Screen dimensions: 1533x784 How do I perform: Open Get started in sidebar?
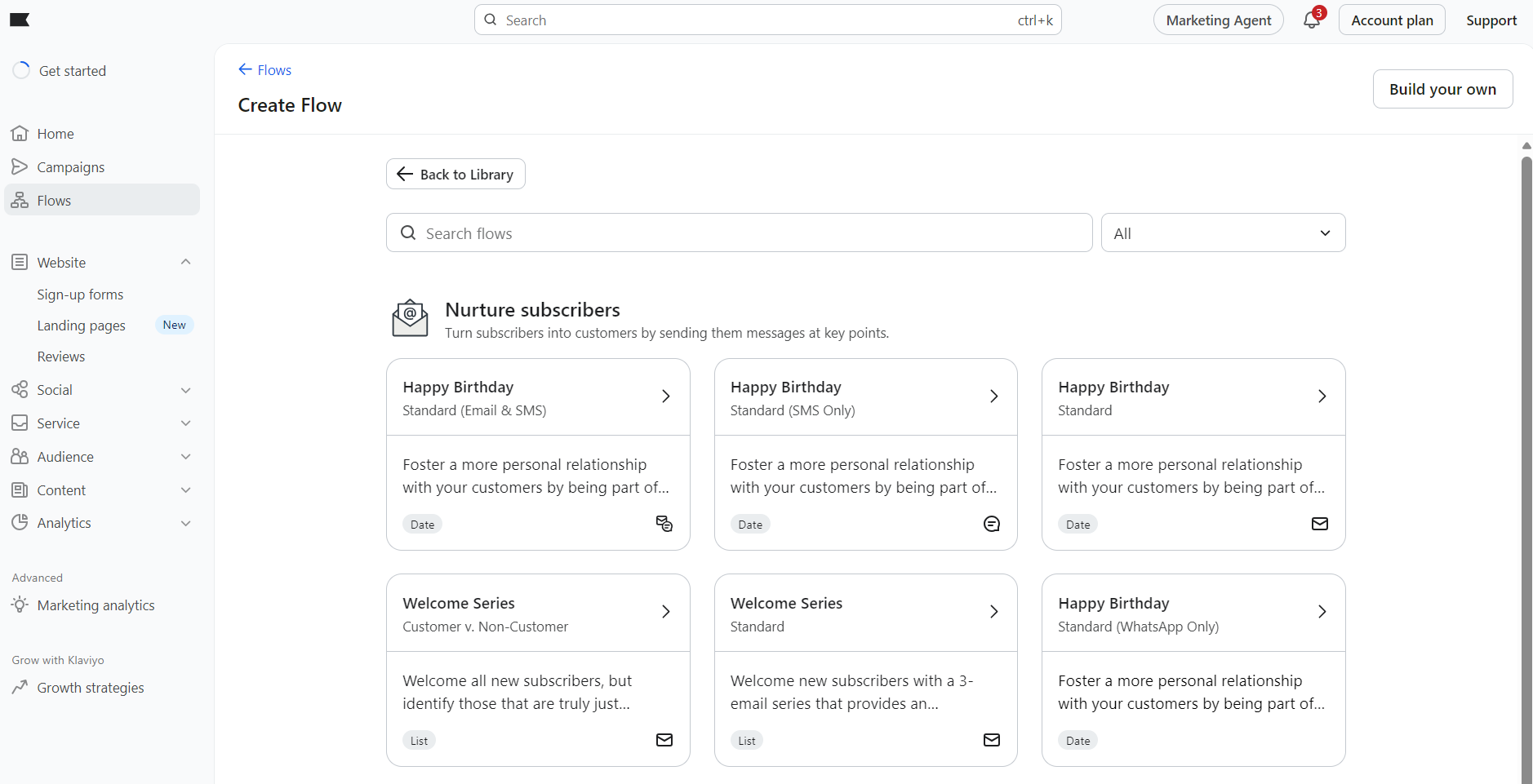pyautogui.click(x=72, y=70)
